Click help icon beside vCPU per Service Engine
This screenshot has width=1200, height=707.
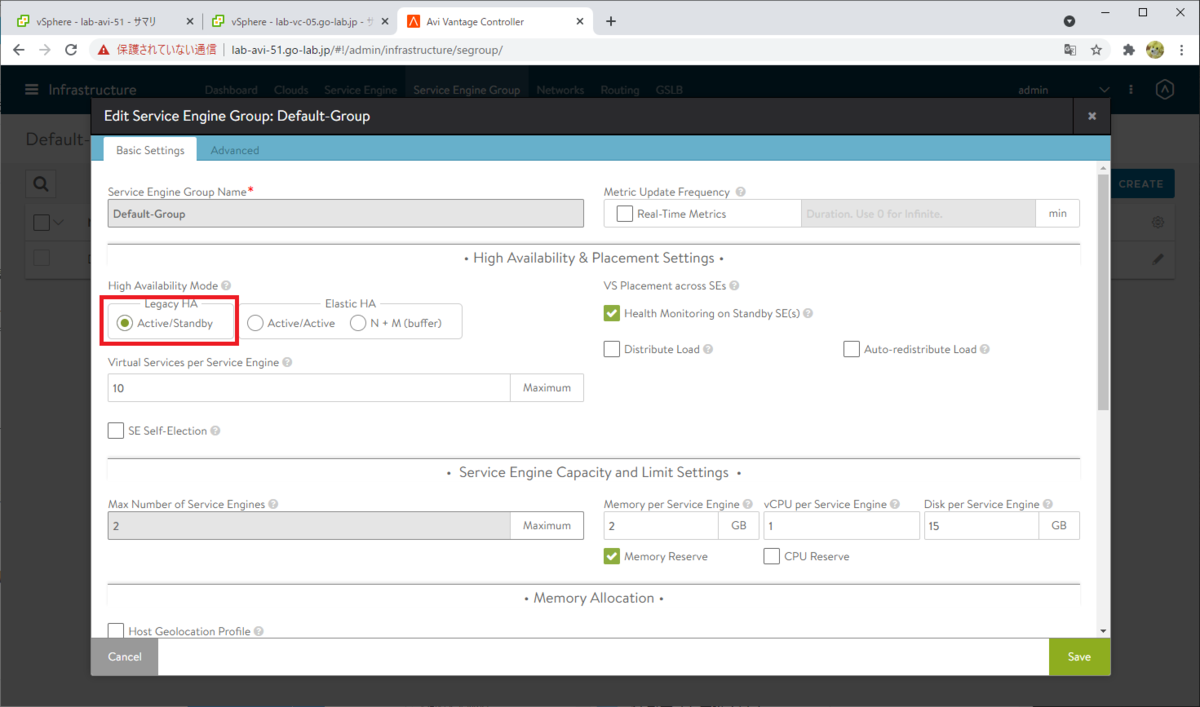tap(895, 505)
